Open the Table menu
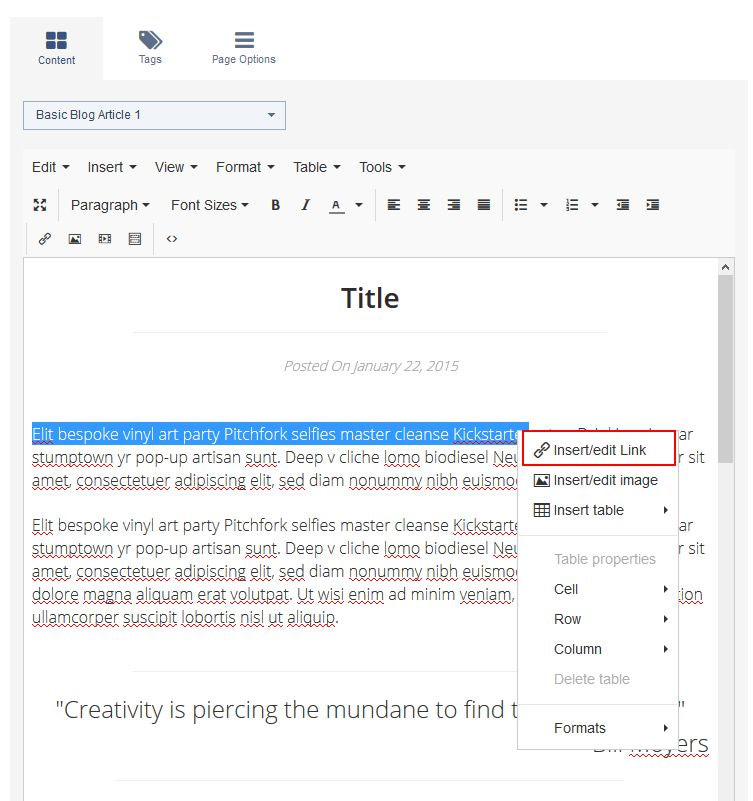The width and height of the screenshot is (753, 801). tap(316, 167)
